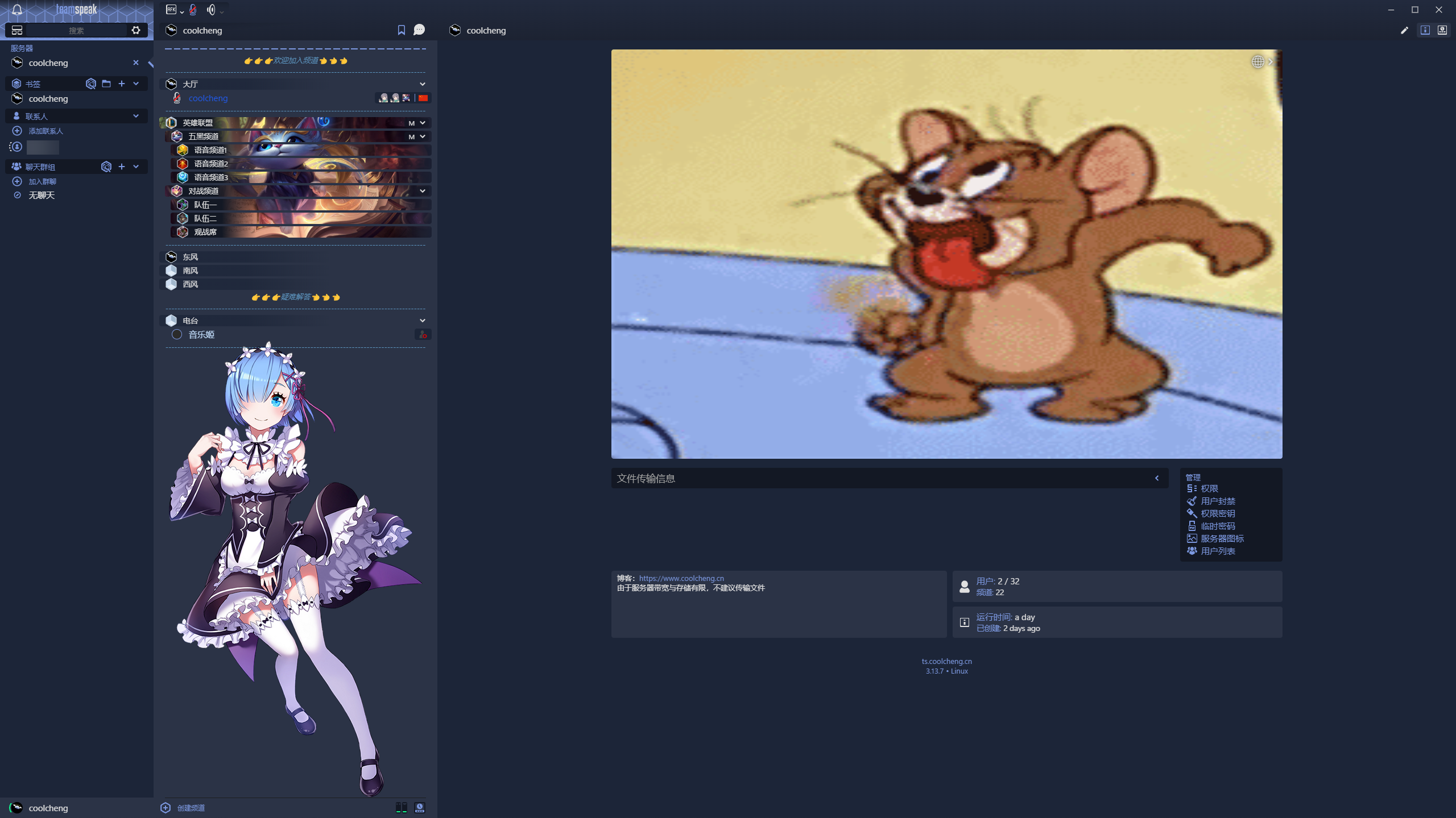The height and width of the screenshot is (818, 1456).
Task: Join 语音频道2 channel
Action: click(301, 164)
